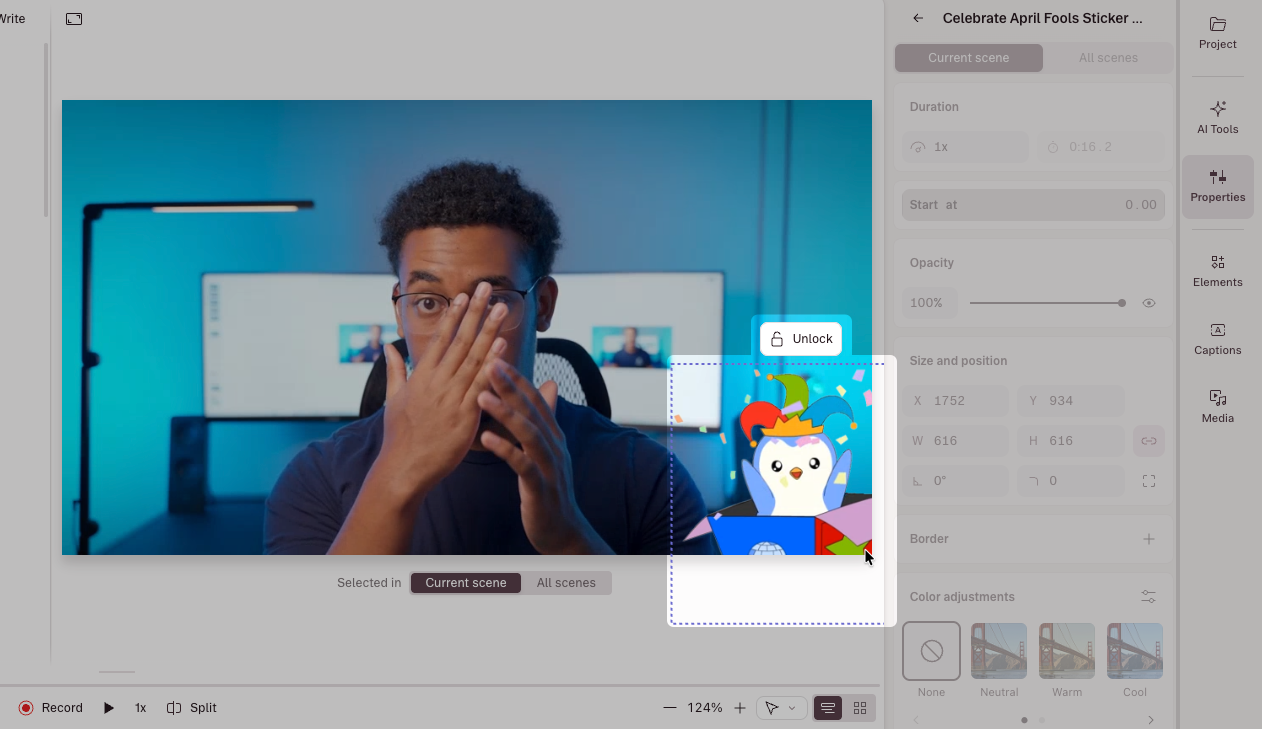Click the Unlock button on the sticker
The width and height of the screenshot is (1262, 729).
(800, 338)
